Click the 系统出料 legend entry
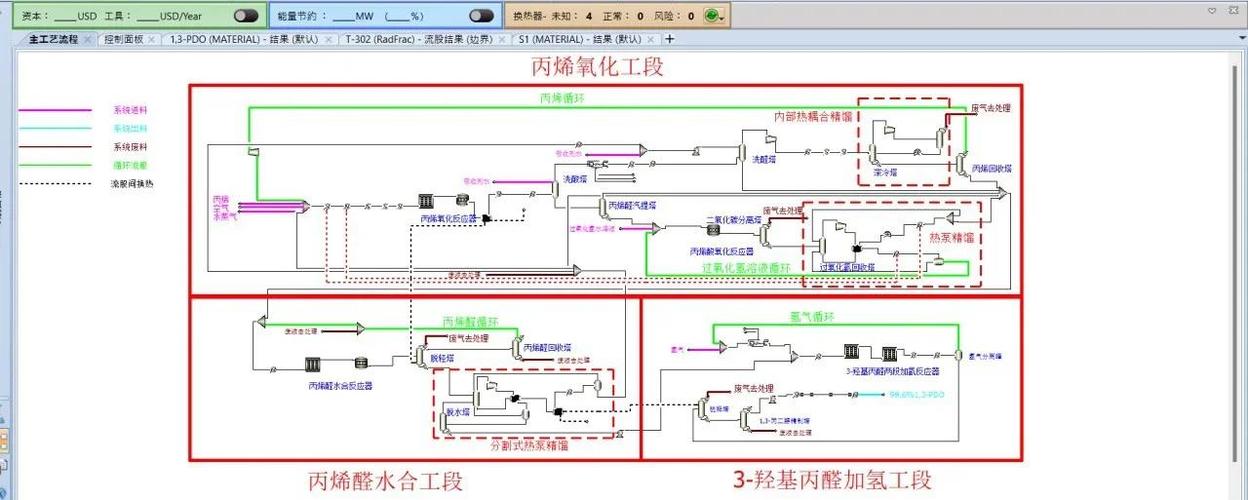Image resolution: width=1248 pixels, height=500 pixels. click(129, 128)
